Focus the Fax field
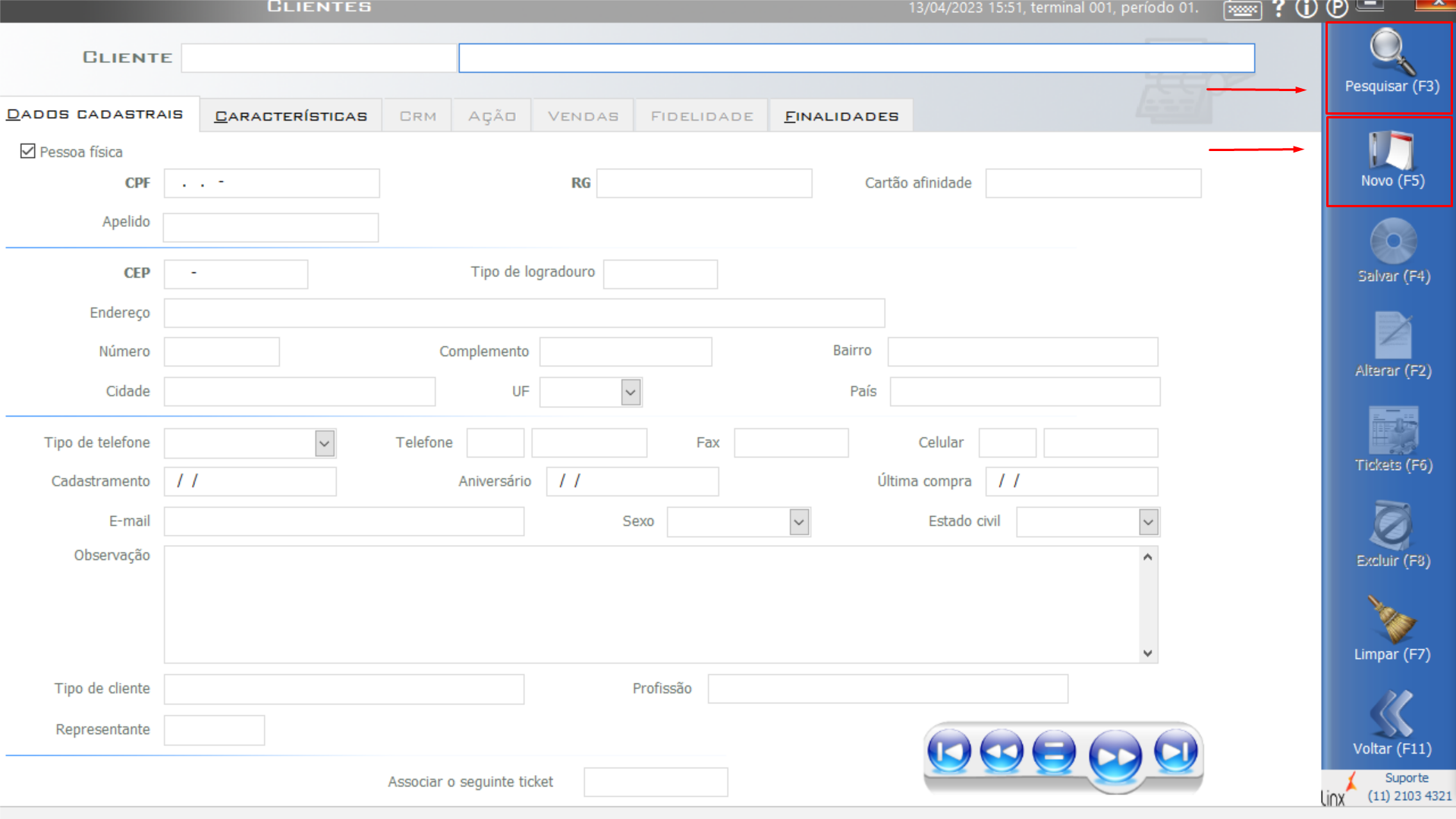The height and width of the screenshot is (819, 1456). coord(791,443)
